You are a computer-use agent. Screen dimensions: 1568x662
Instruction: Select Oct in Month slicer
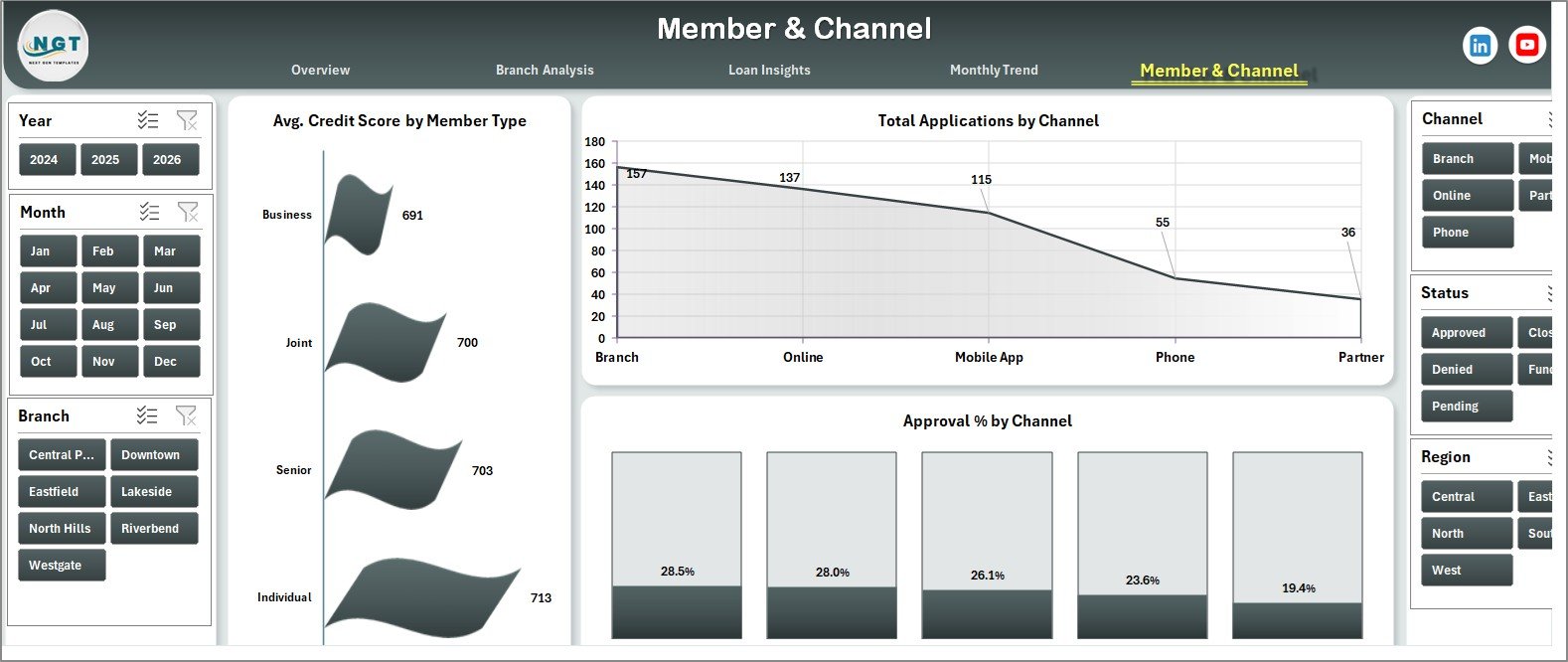48,361
